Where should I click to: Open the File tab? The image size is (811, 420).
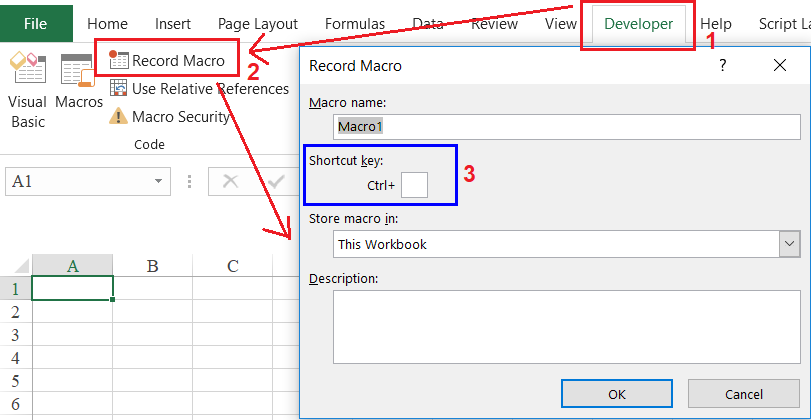tap(36, 24)
